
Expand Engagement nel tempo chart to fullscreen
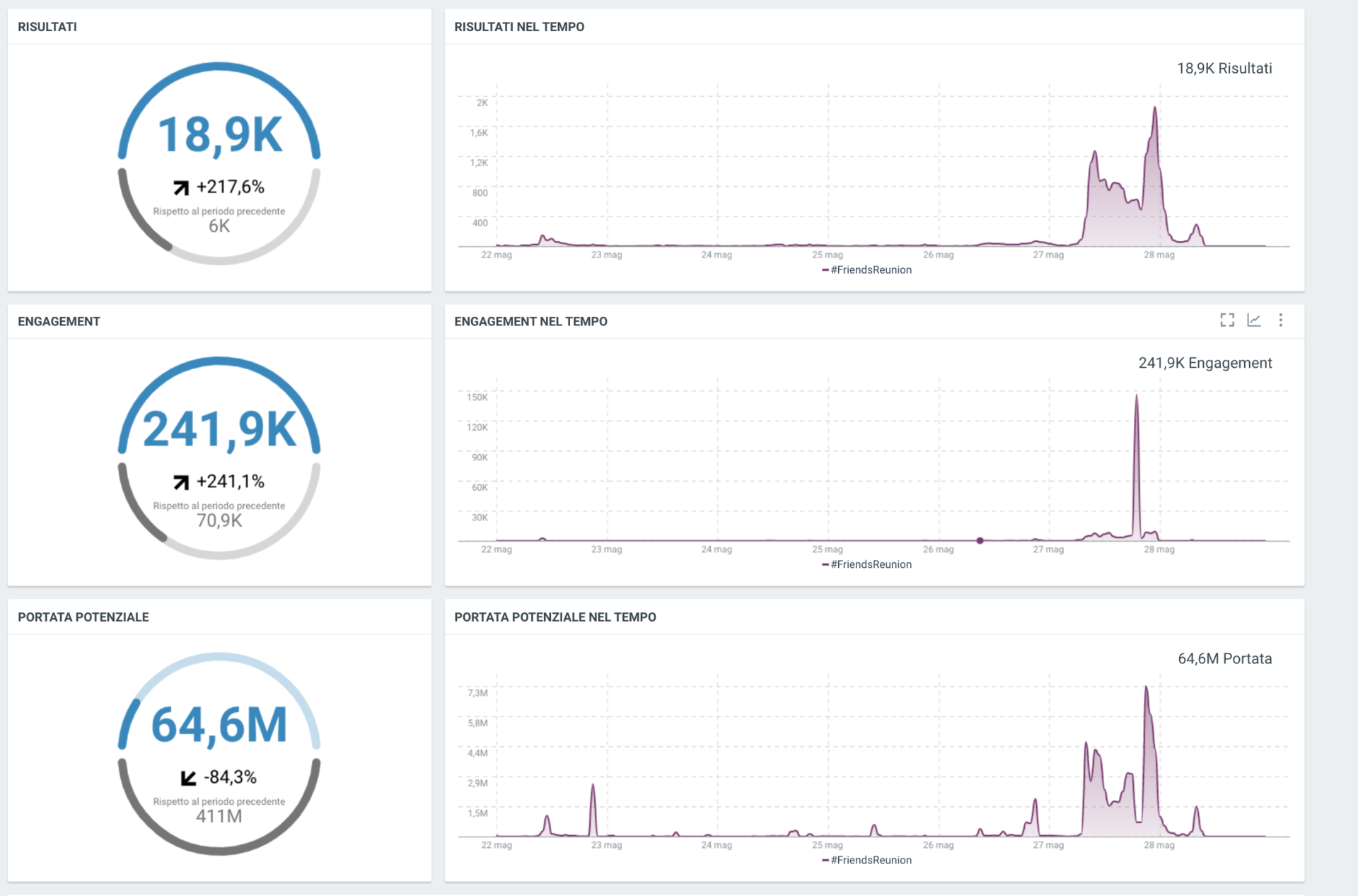coord(1227,320)
